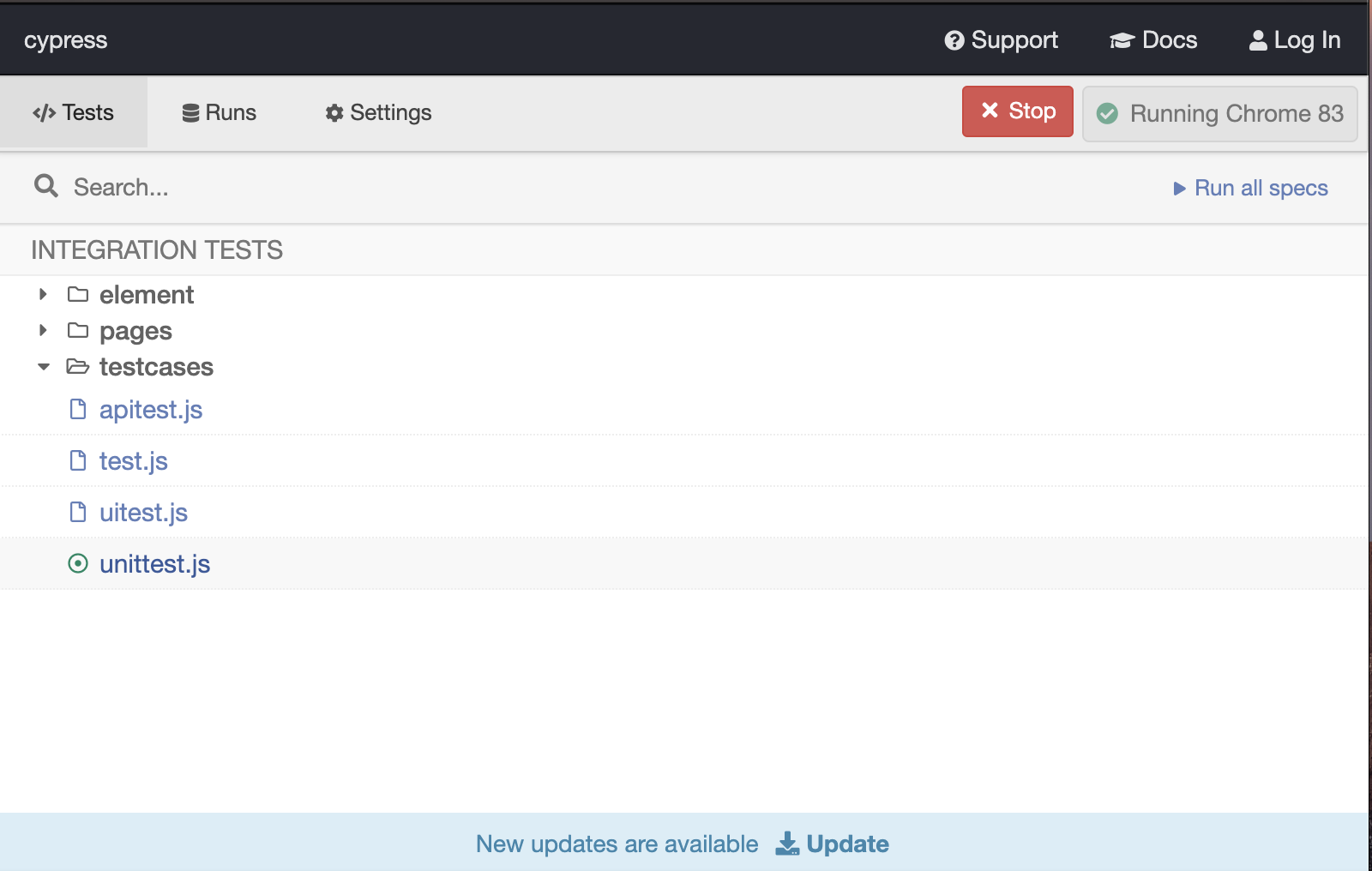This screenshot has width=1372, height=871.
Task: Click Log In
Action: (1295, 40)
